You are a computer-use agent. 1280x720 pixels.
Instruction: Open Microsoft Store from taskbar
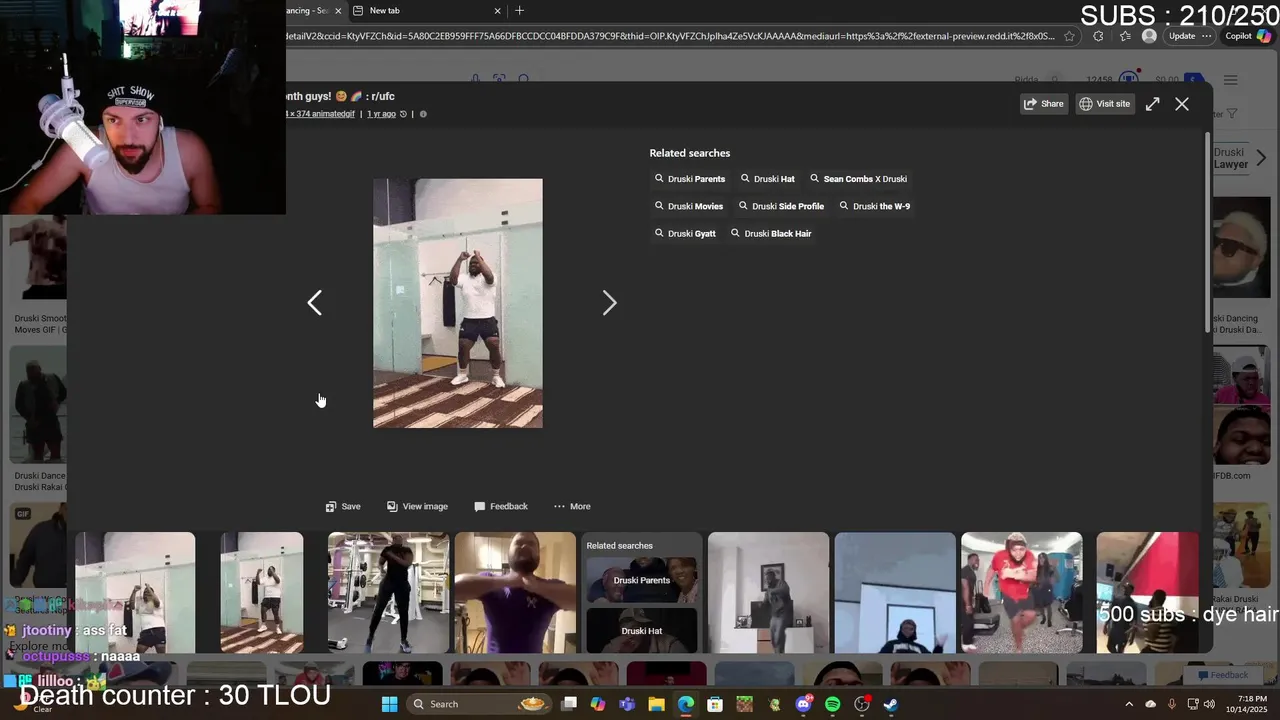(715, 704)
